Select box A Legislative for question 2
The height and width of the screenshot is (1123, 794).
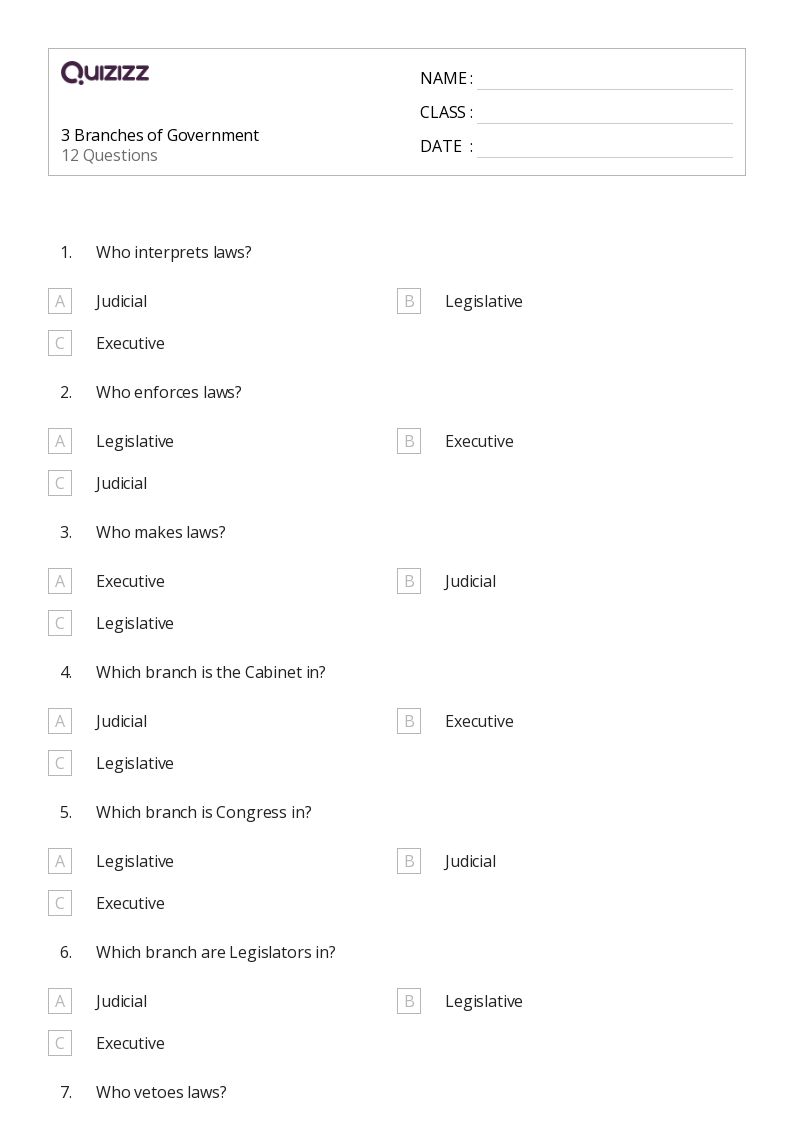(60, 441)
